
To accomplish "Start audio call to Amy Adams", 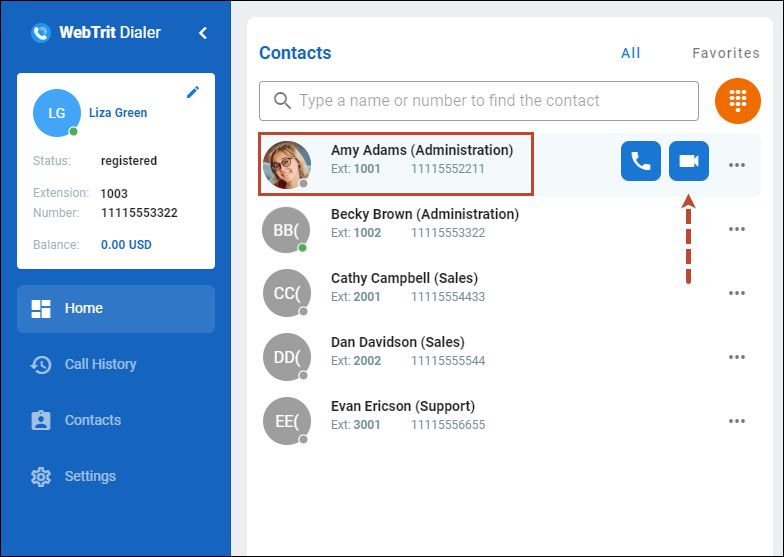I will click(x=641, y=161).
